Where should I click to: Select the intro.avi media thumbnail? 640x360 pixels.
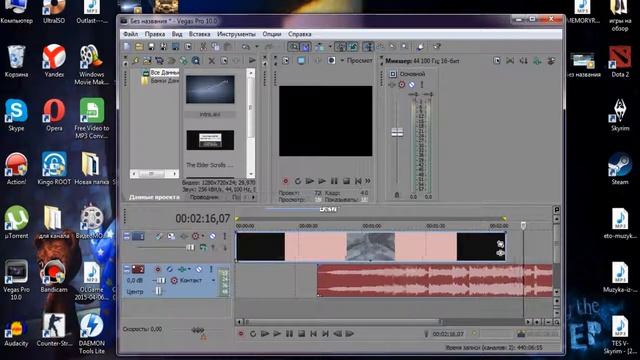(210, 89)
